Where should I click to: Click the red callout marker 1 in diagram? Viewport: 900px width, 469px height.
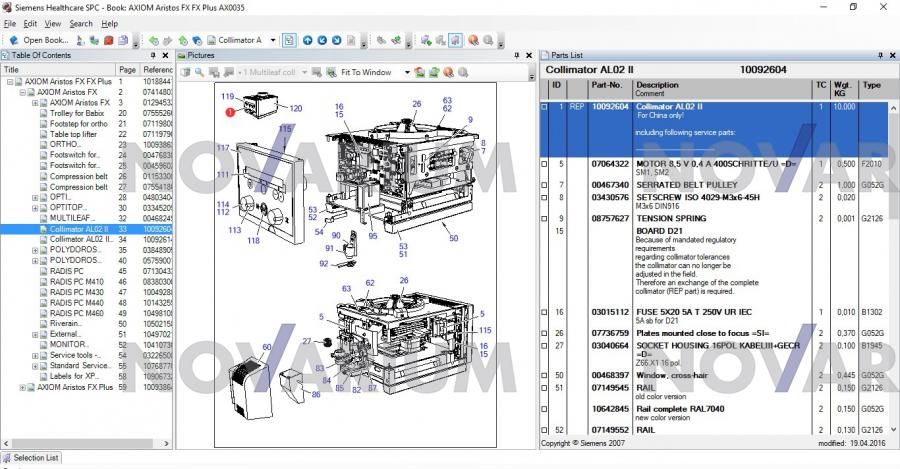tap(230, 113)
